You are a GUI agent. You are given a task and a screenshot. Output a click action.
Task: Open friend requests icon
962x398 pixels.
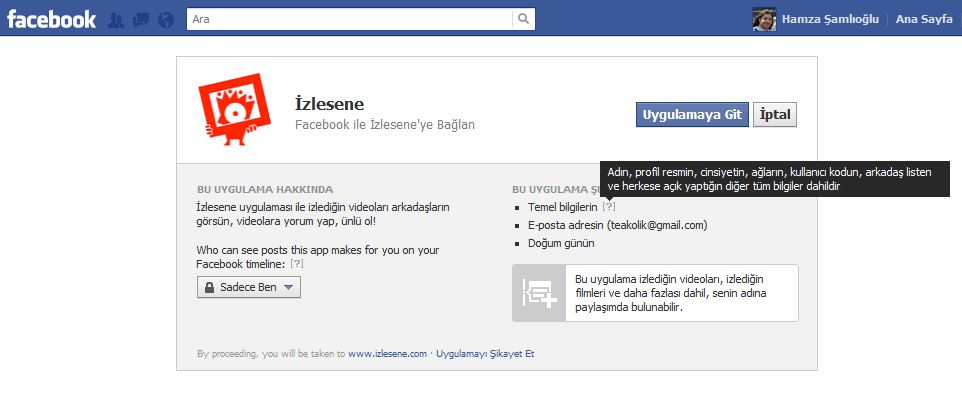click(116, 20)
